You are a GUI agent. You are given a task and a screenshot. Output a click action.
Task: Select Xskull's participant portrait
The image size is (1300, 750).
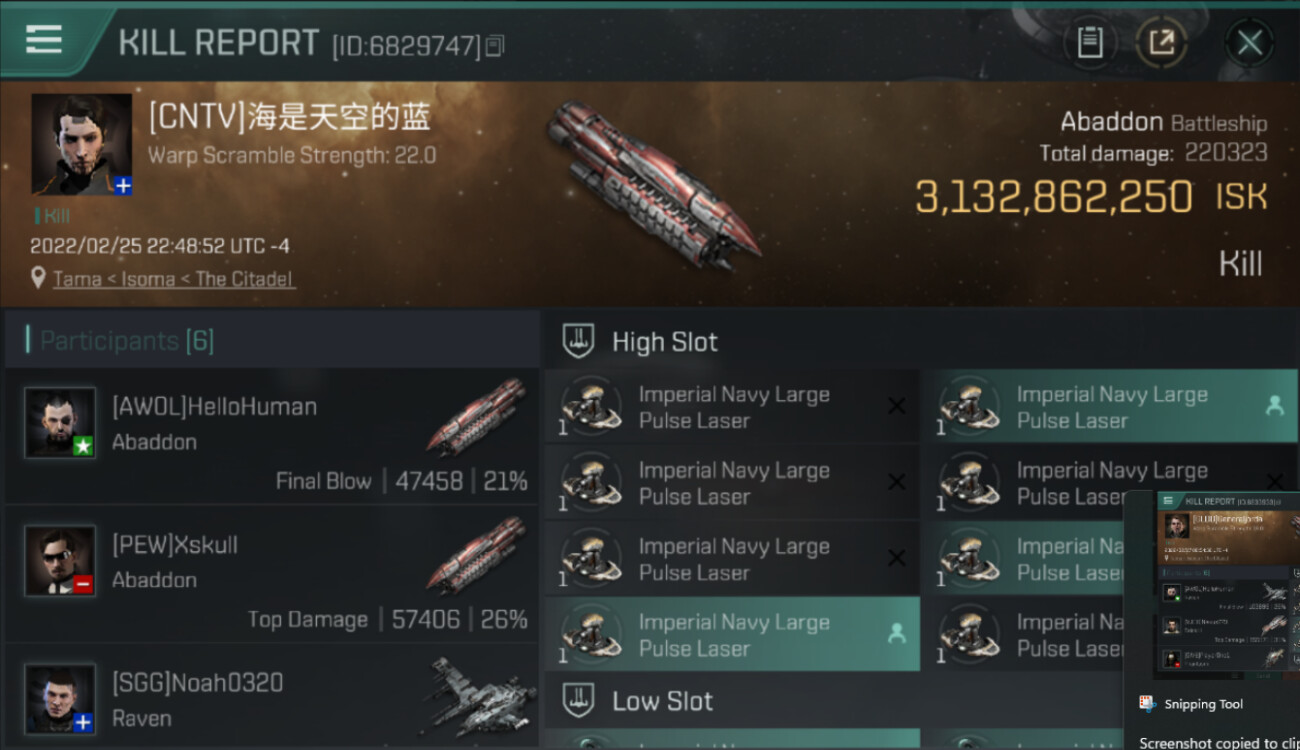coord(60,560)
